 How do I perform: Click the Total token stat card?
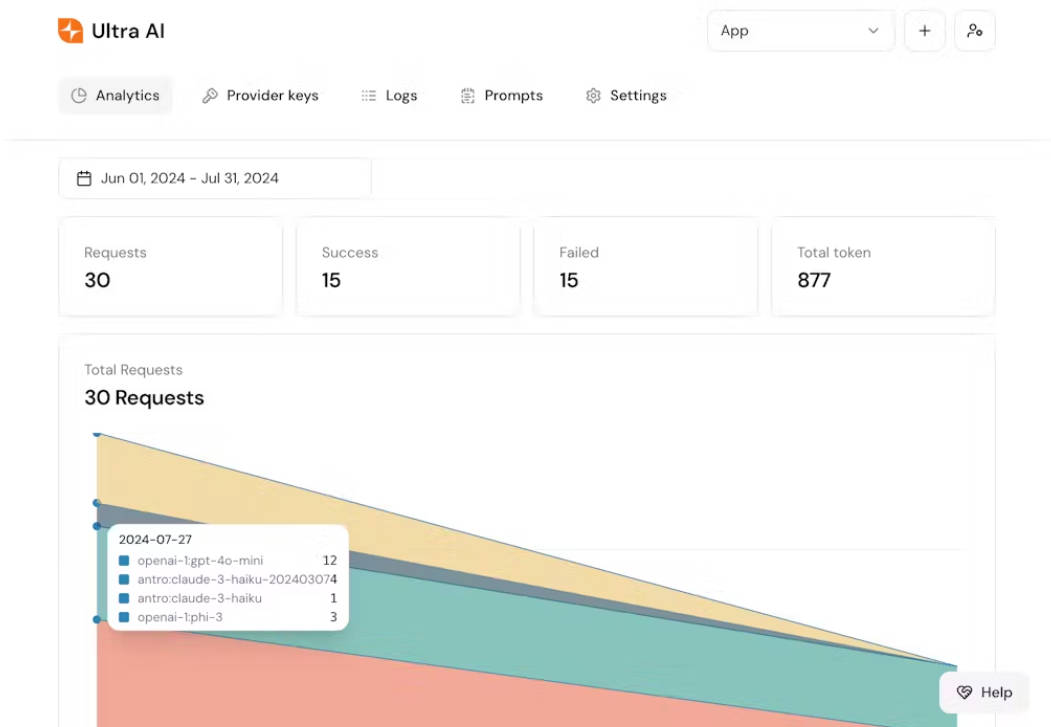pos(882,267)
